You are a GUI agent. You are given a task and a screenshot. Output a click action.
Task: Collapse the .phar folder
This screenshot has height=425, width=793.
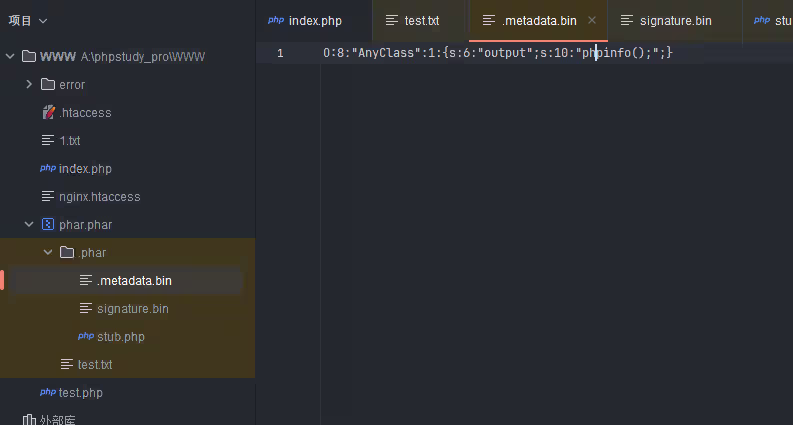[48, 252]
